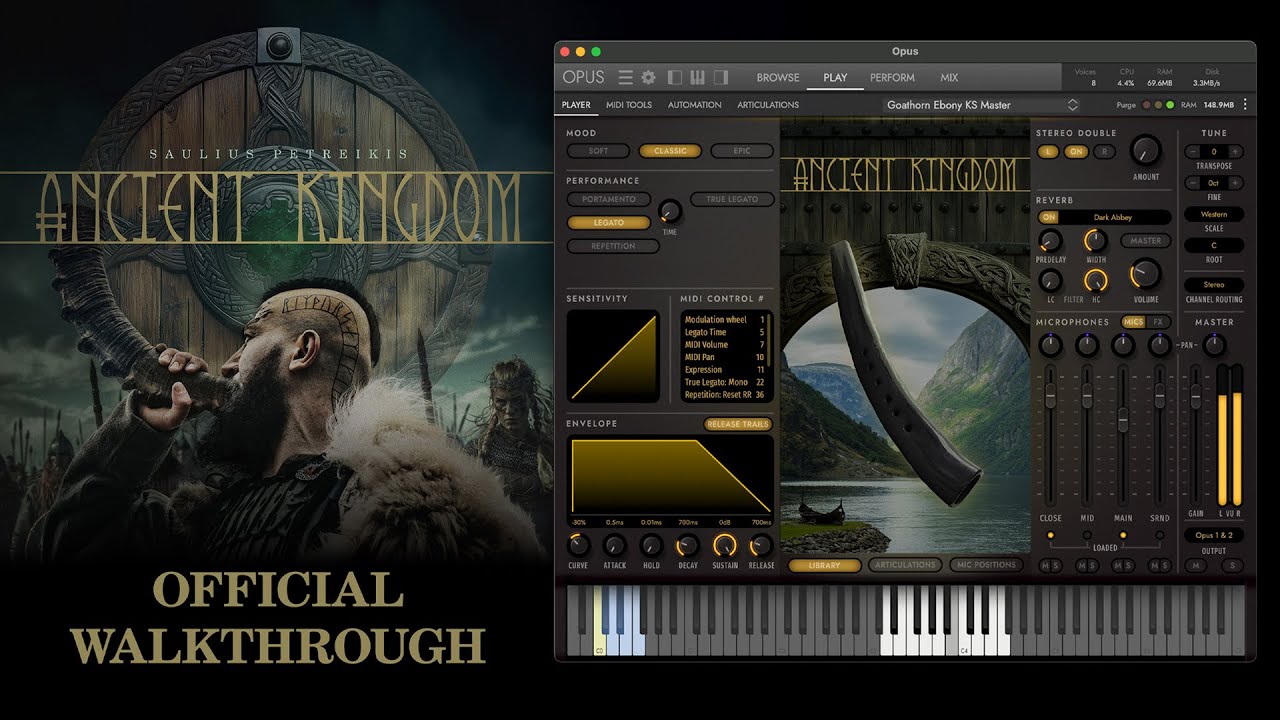Select the Stereo Double L channel
1280x720 pixels.
(x=1048, y=152)
